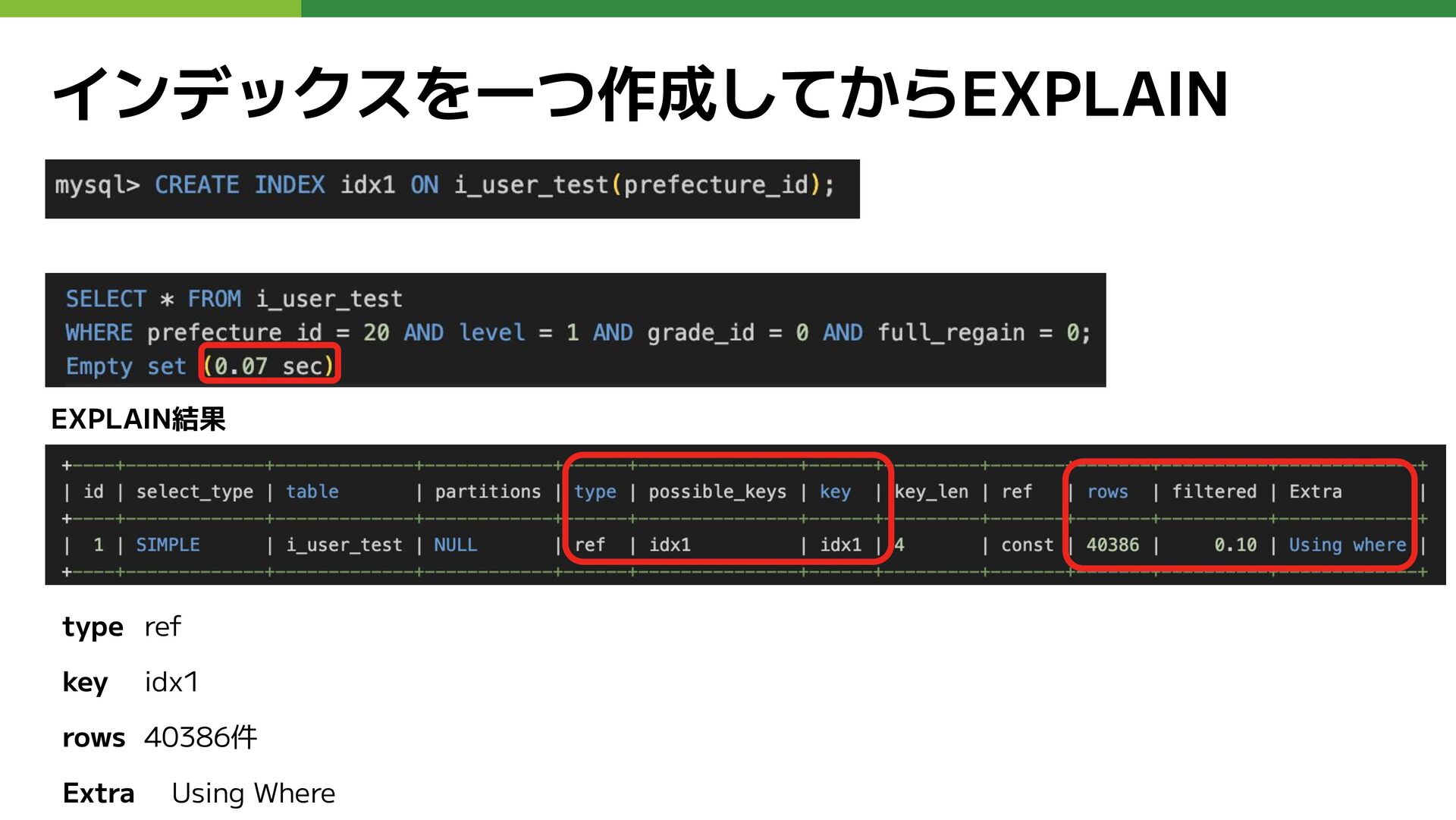The image size is (1456, 820).
Task: Click the bold type label below the table
Action: [x=93, y=627]
